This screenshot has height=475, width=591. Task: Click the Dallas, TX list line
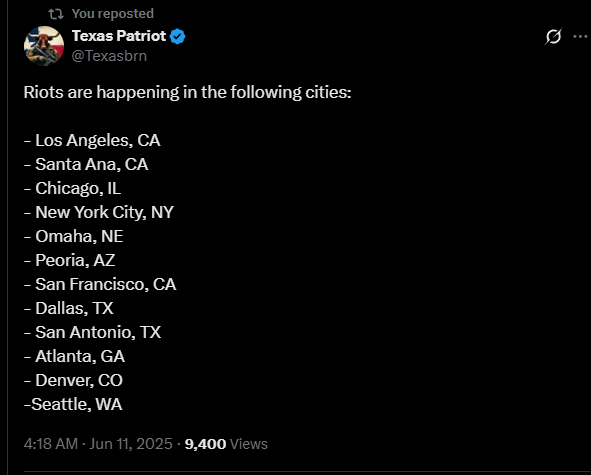point(69,308)
